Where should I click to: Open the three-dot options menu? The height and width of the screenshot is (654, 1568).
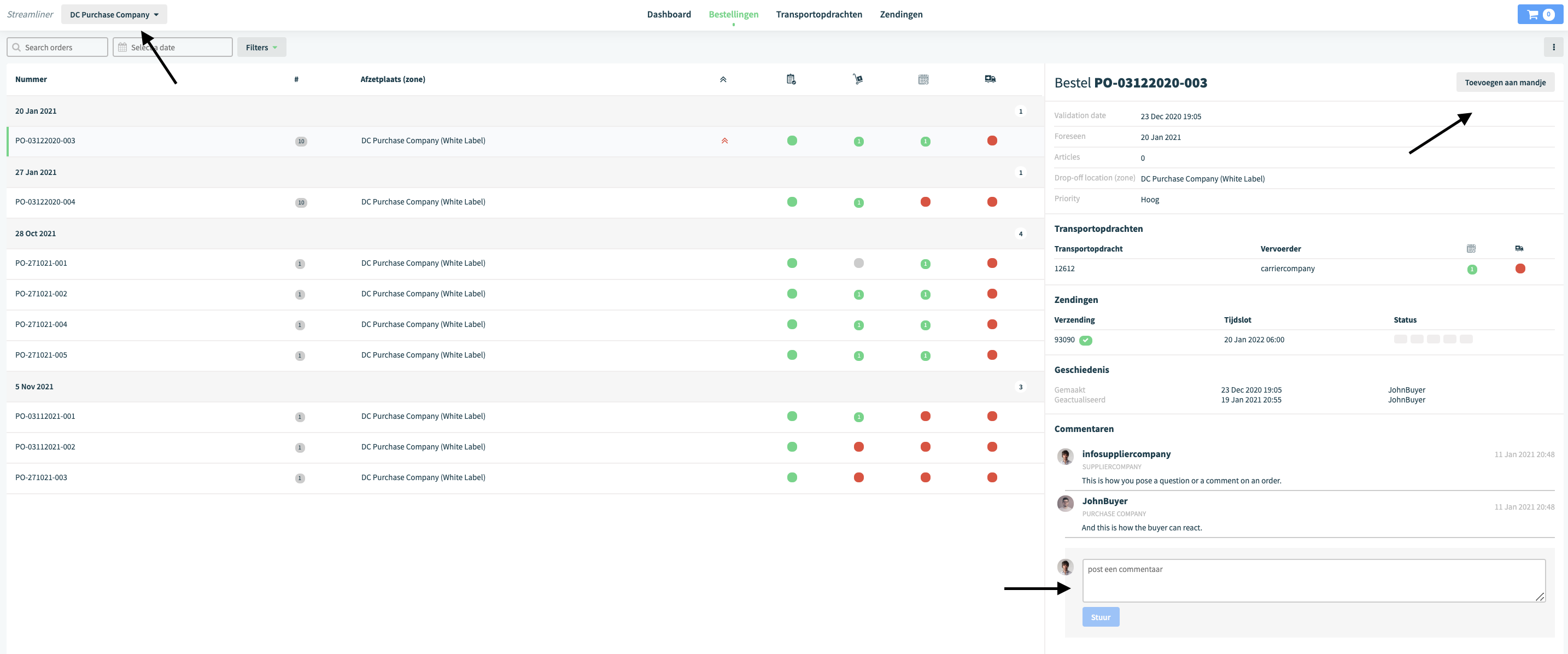click(x=1553, y=47)
